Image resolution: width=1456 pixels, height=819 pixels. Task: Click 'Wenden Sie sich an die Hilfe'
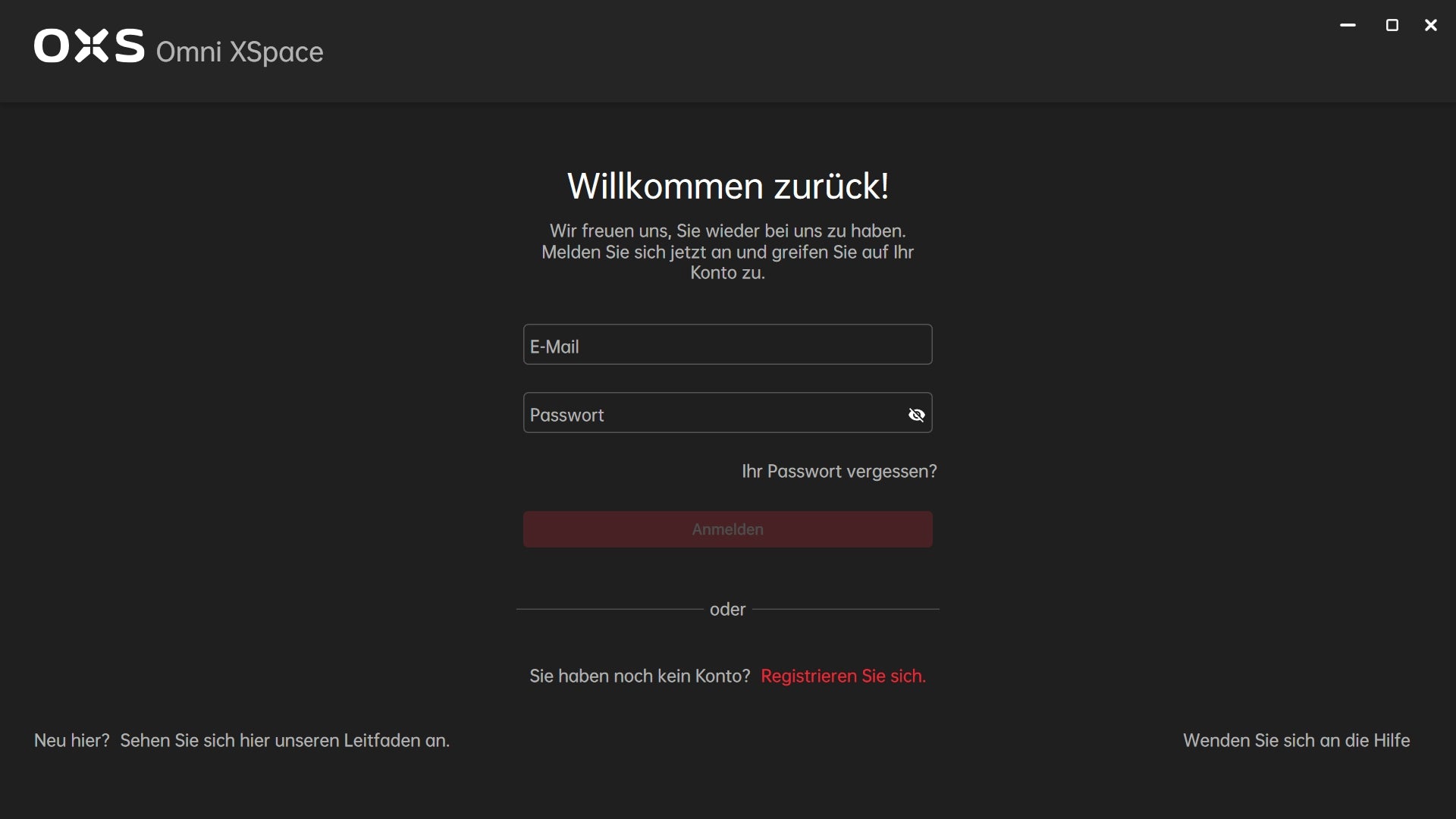coord(1296,741)
